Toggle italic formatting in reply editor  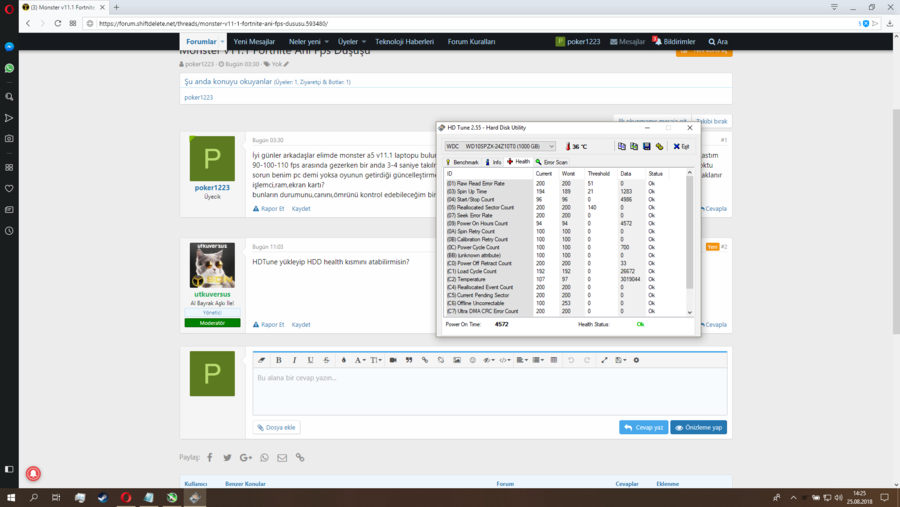click(x=294, y=360)
